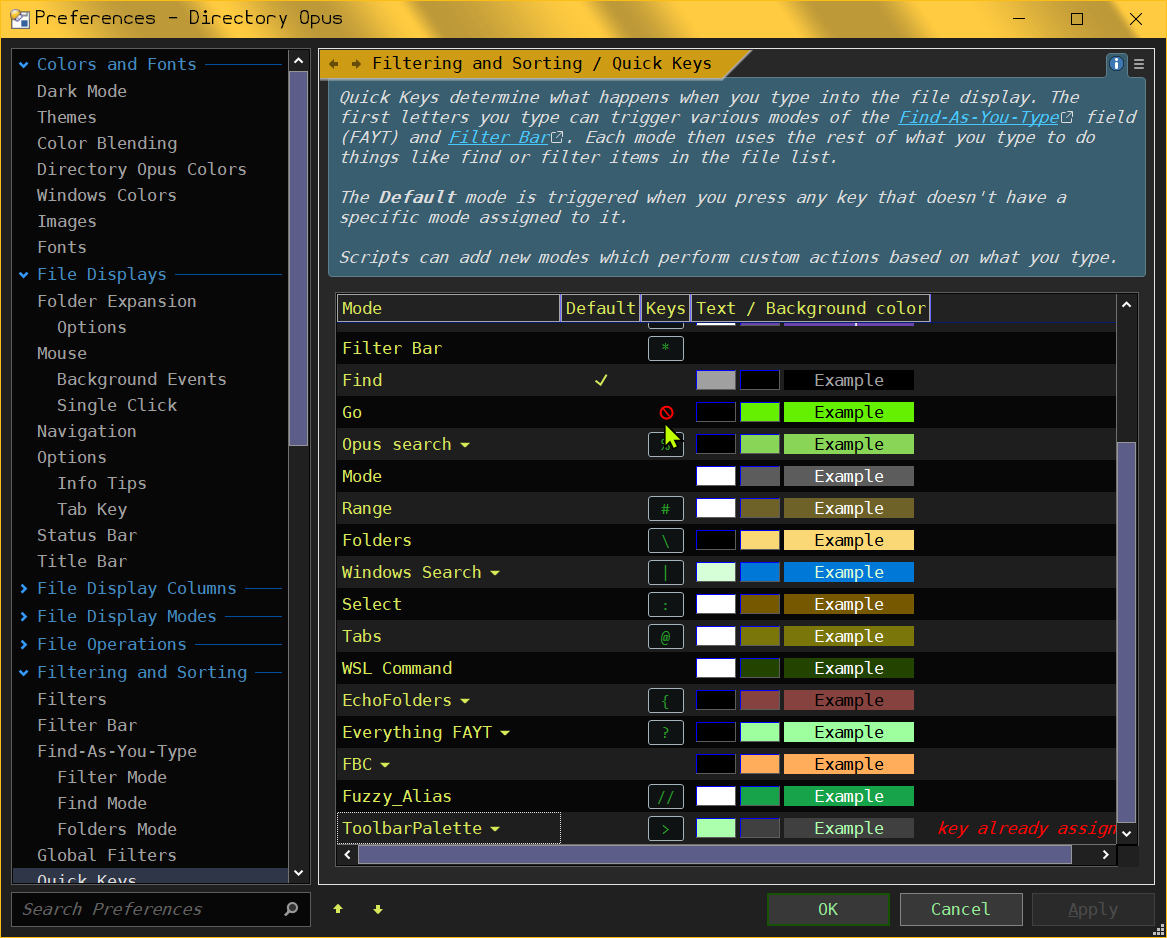
Task: Open the Everything FAYT dropdown arrow
Action: (505, 733)
